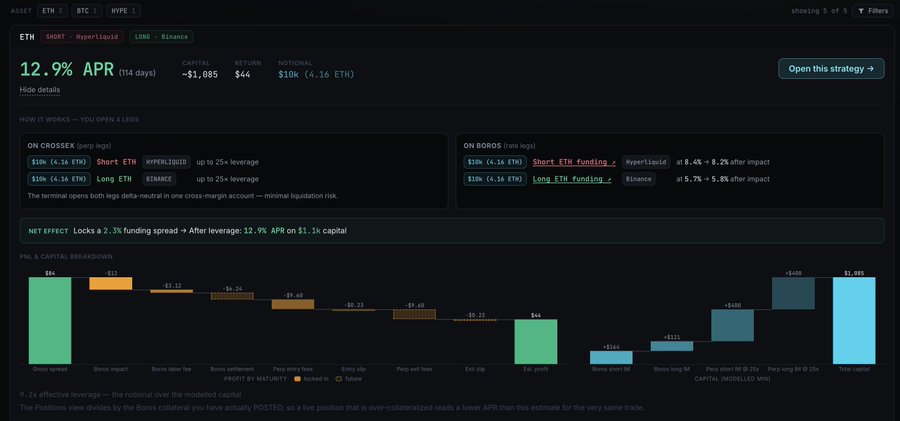Open Short ETH funding link
This screenshot has width=900, height=421.
(574, 162)
